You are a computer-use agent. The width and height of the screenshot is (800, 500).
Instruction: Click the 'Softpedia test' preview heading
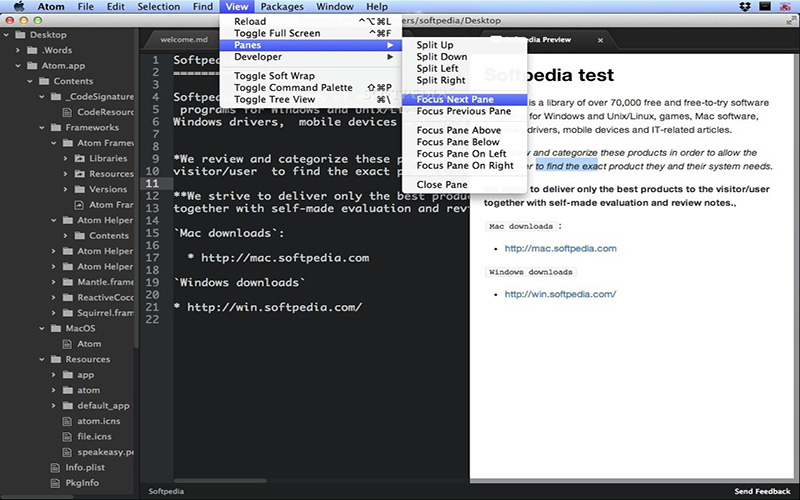[x=548, y=75]
